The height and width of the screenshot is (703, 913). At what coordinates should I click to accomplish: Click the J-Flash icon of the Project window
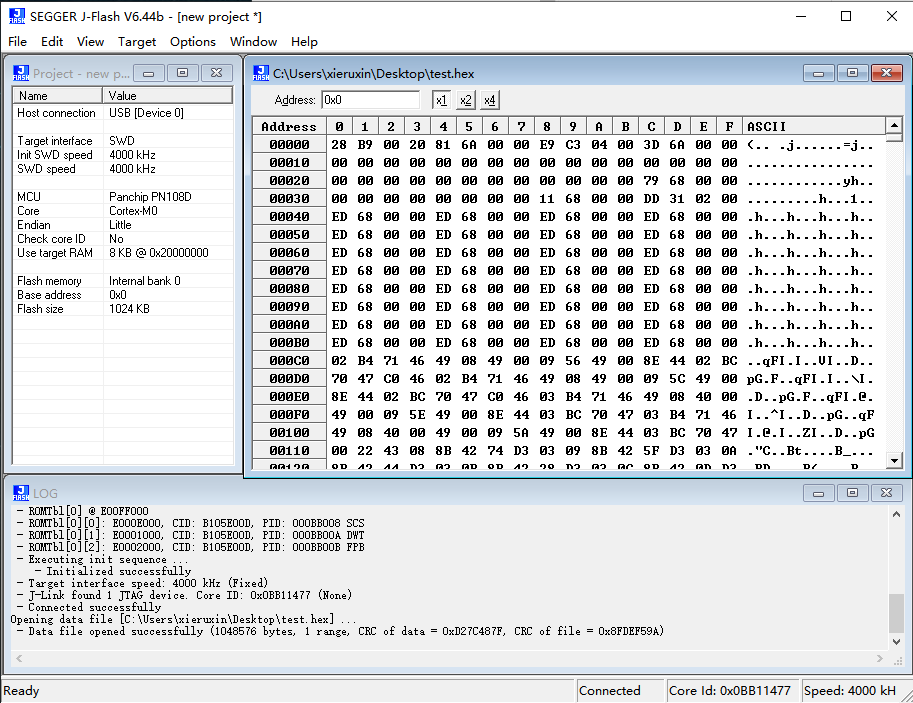pyautogui.click(x=21, y=73)
